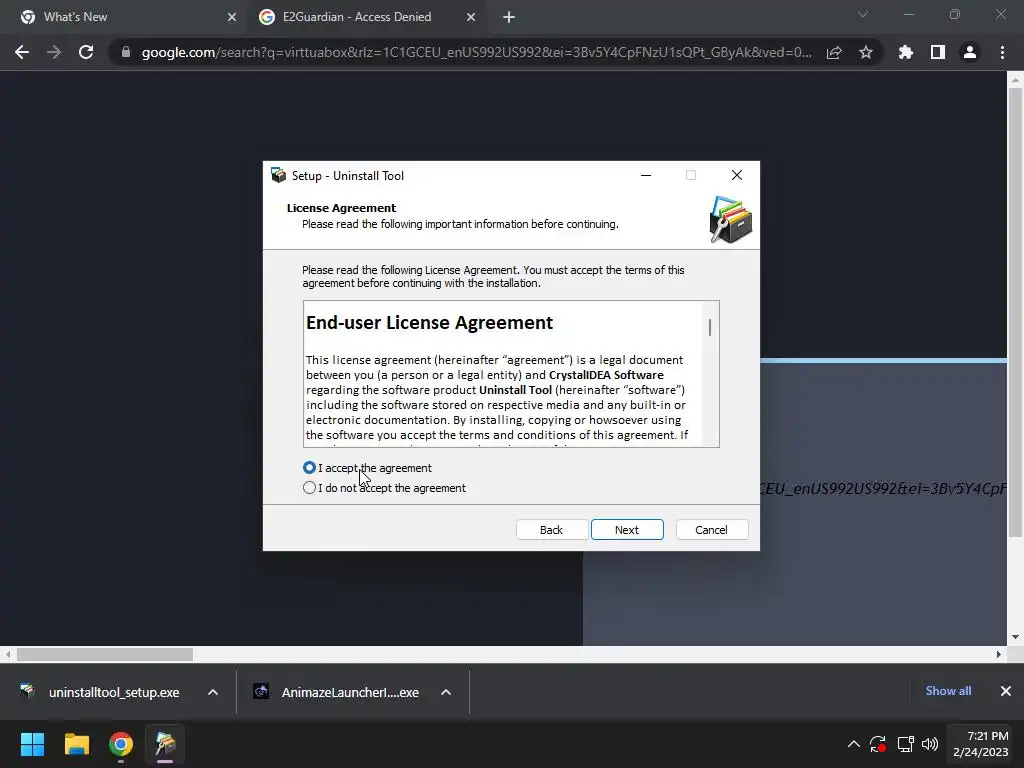Image resolution: width=1024 pixels, height=768 pixels.
Task: Bookmark this page with star icon
Action: pyautogui.click(x=866, y=52)
